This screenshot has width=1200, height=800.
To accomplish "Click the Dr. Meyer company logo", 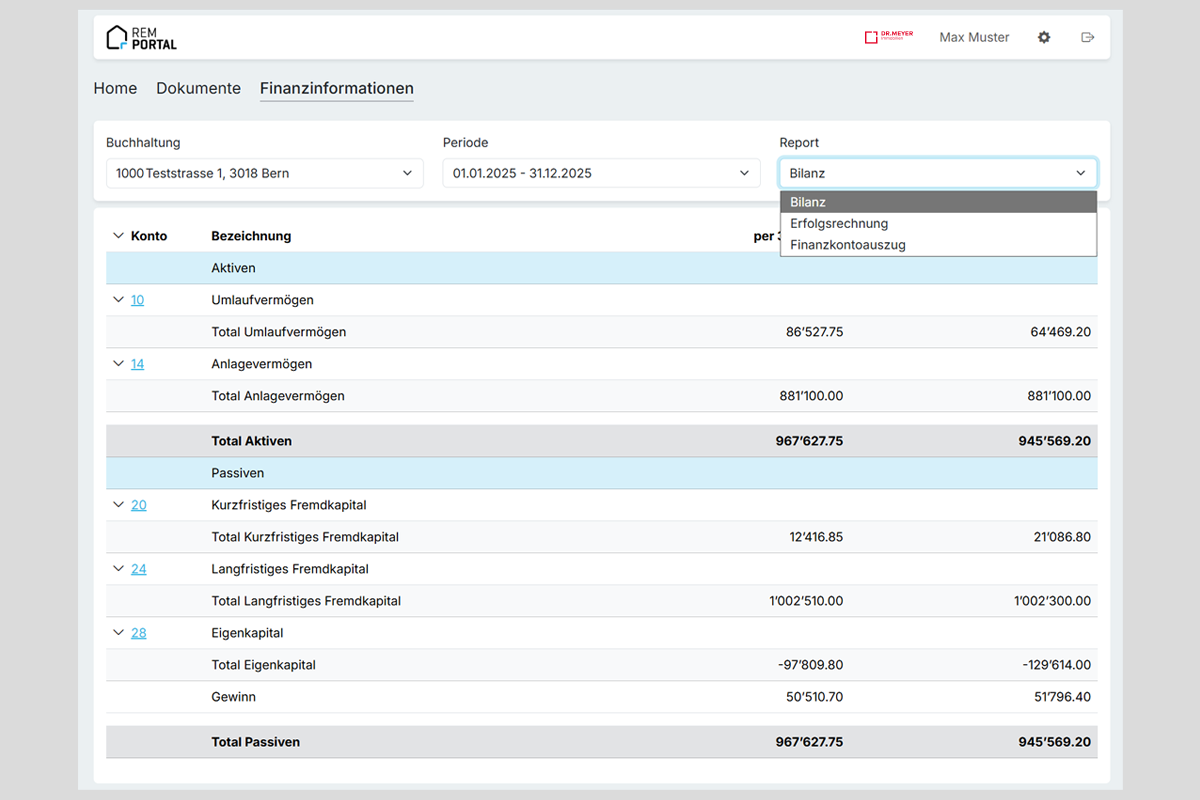I will tap(888, 37).
